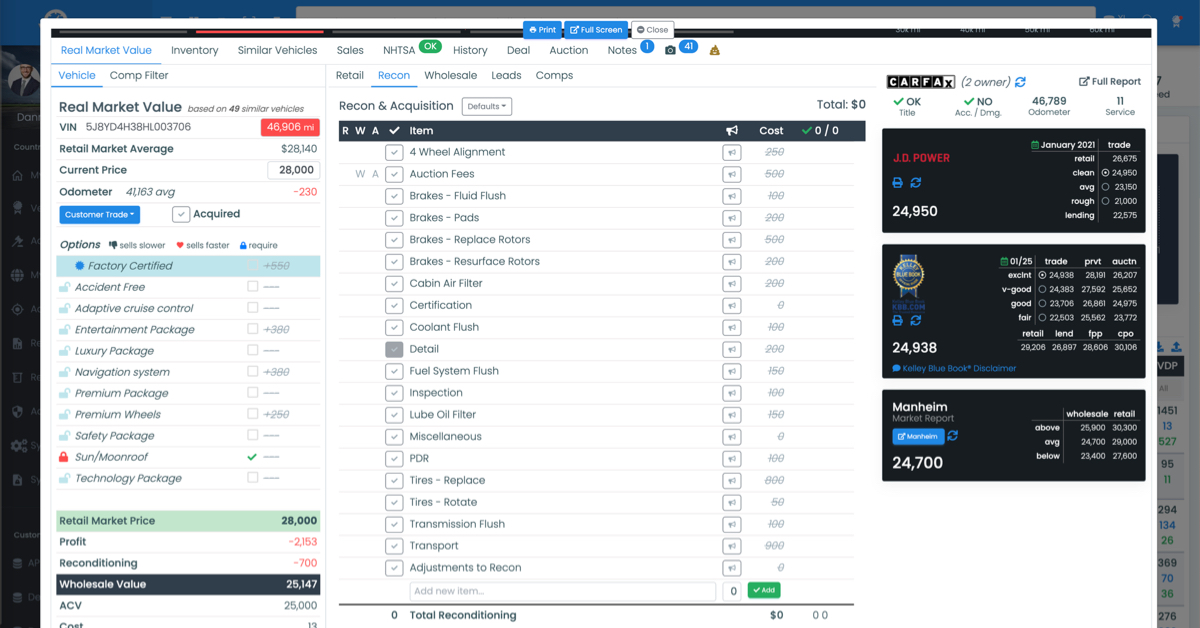1200x628 pixels.
Task: Switch to the Leads sub-tab
Action: [x=506, y=75]
